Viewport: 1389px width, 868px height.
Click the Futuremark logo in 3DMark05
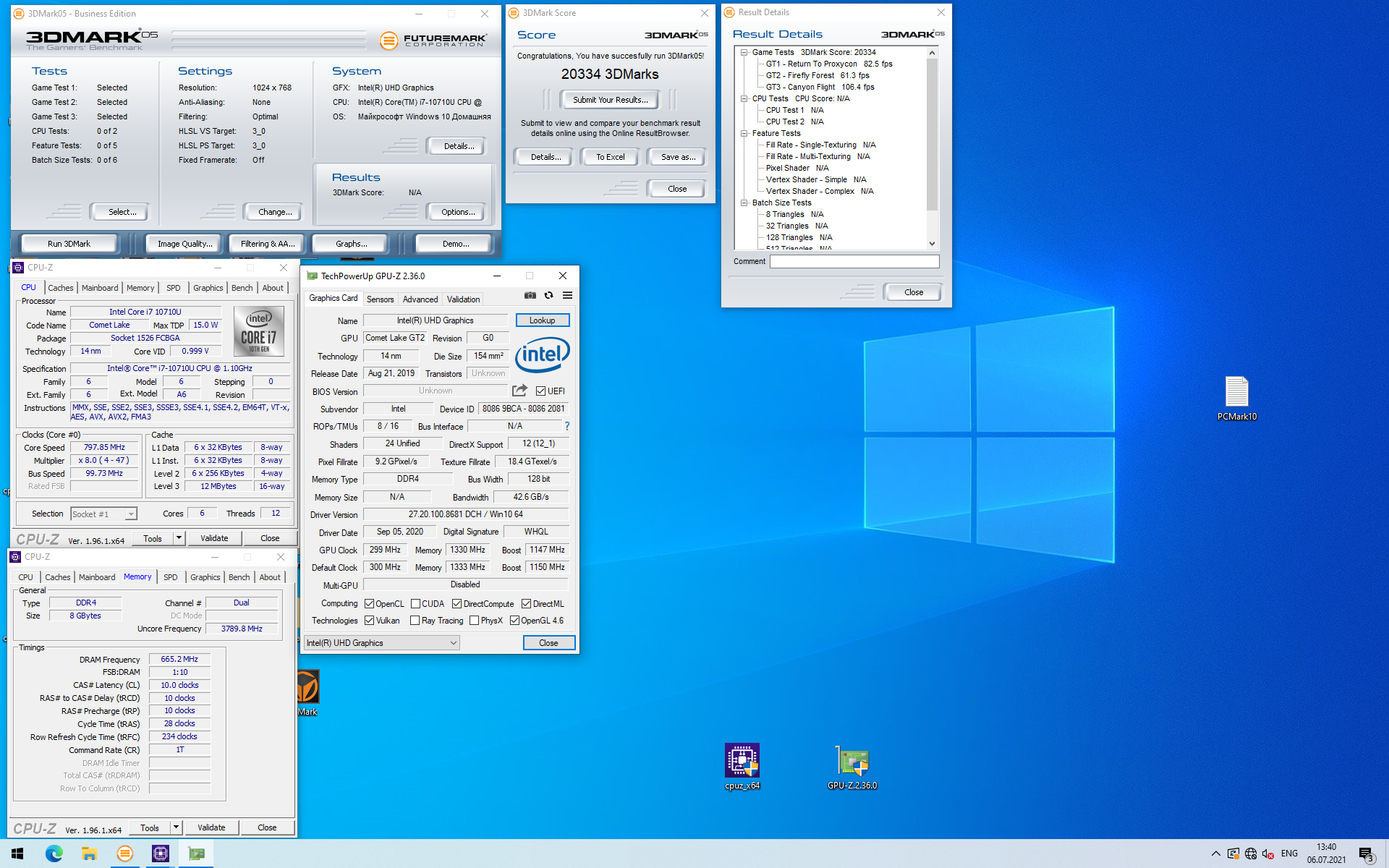coord(433,41)
